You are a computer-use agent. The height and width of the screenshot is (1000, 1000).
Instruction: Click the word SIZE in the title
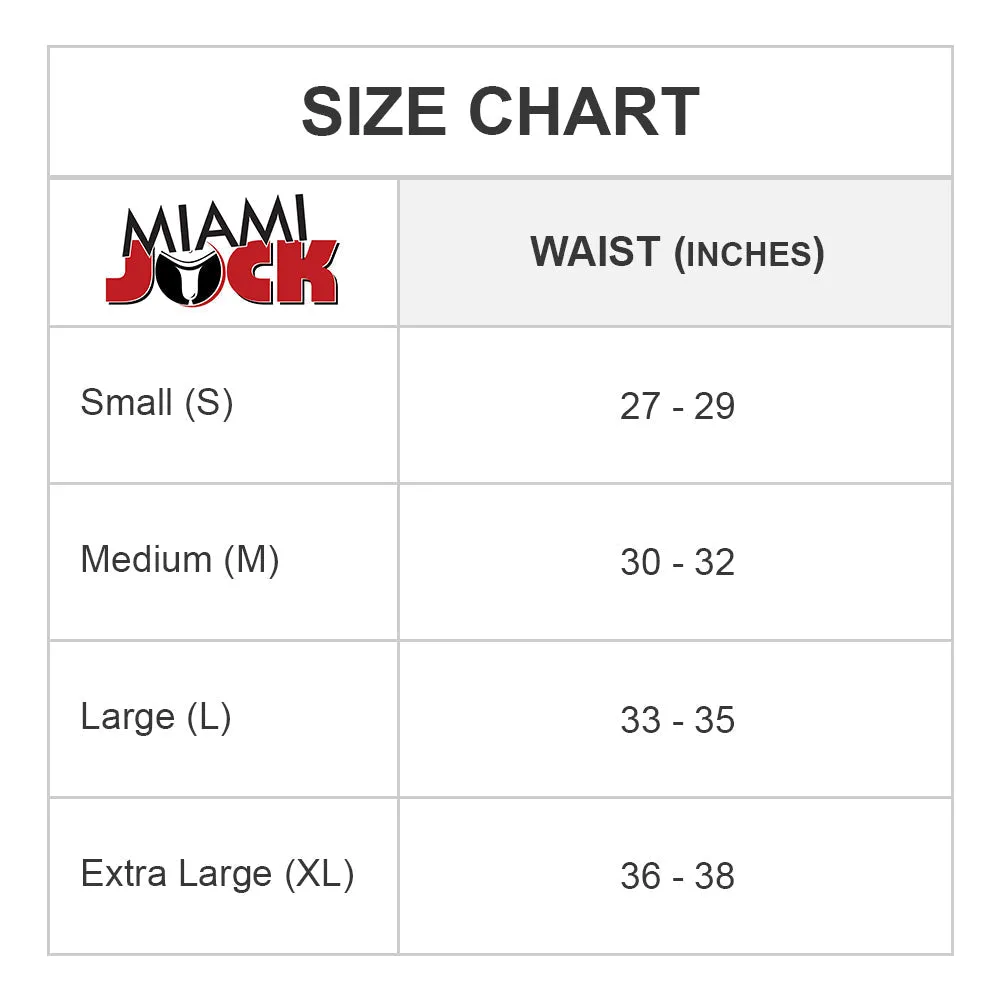point(374,112)
